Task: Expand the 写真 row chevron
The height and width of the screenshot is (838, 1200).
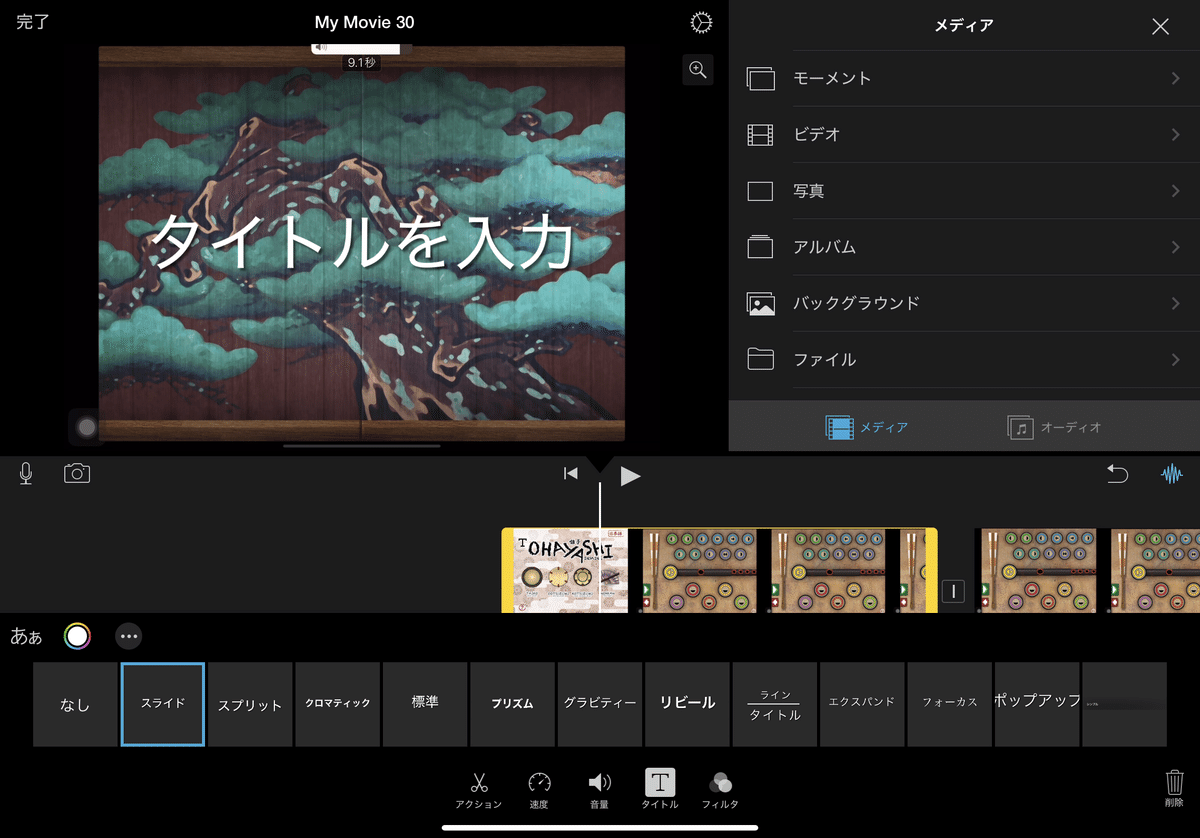Action: pyautogui.click(x=1176, y=191)
